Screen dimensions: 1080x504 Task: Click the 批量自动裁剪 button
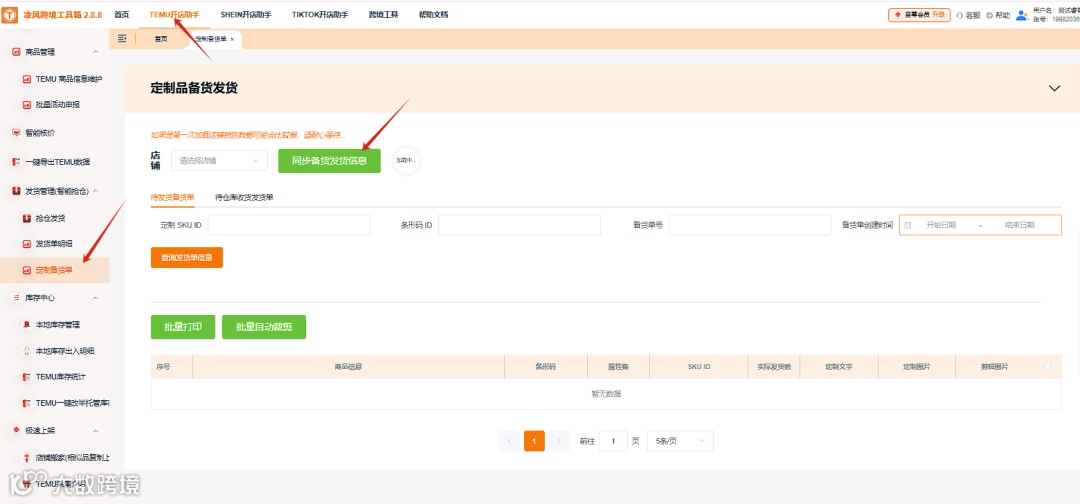click(x=264, y=327)
